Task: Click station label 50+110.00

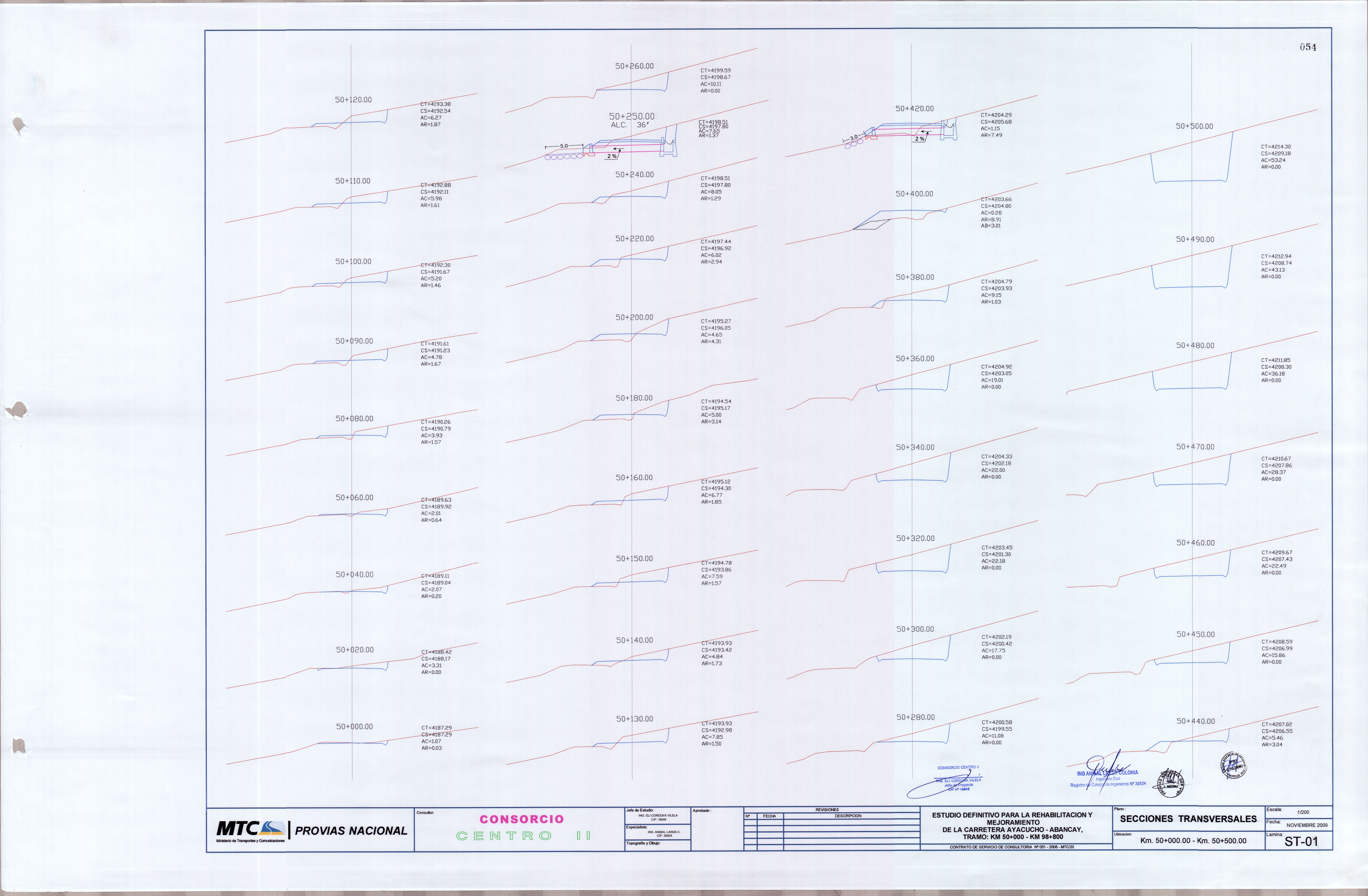Action: coord(353,181)
